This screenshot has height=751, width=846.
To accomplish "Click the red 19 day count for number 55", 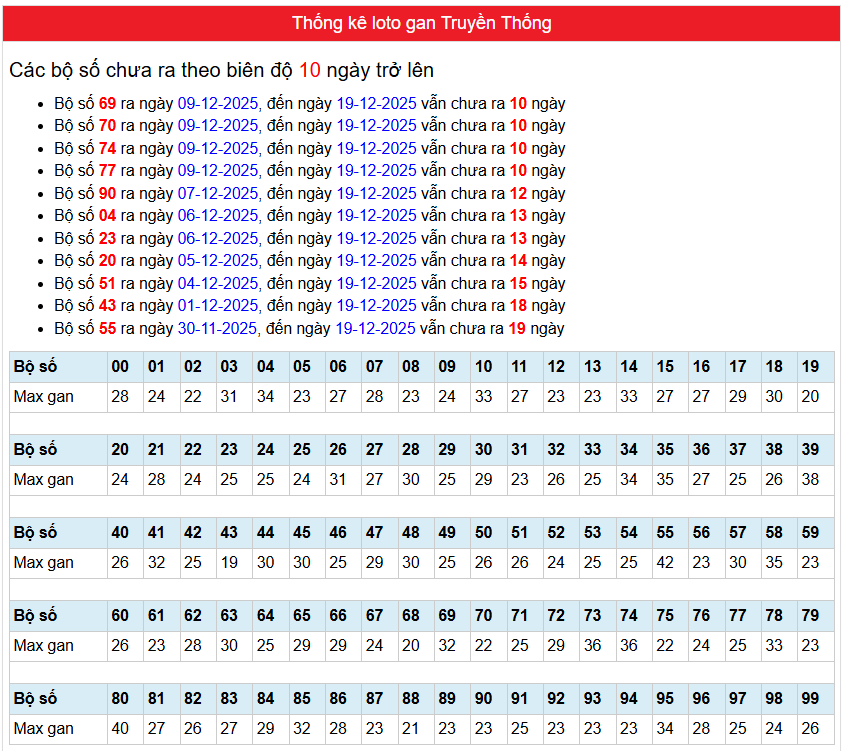I will tap(517, 328).
